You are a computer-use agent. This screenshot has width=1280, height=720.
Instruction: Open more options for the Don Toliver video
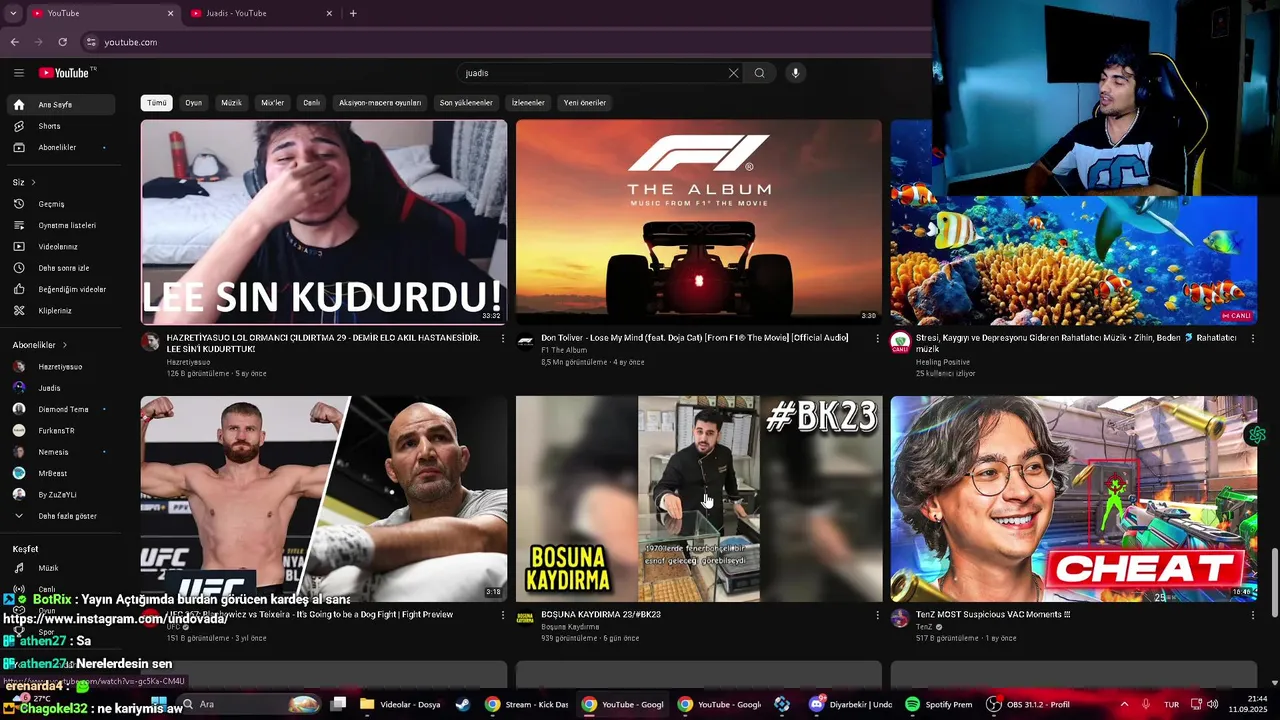pyautogui.click(x=878, y=339)
